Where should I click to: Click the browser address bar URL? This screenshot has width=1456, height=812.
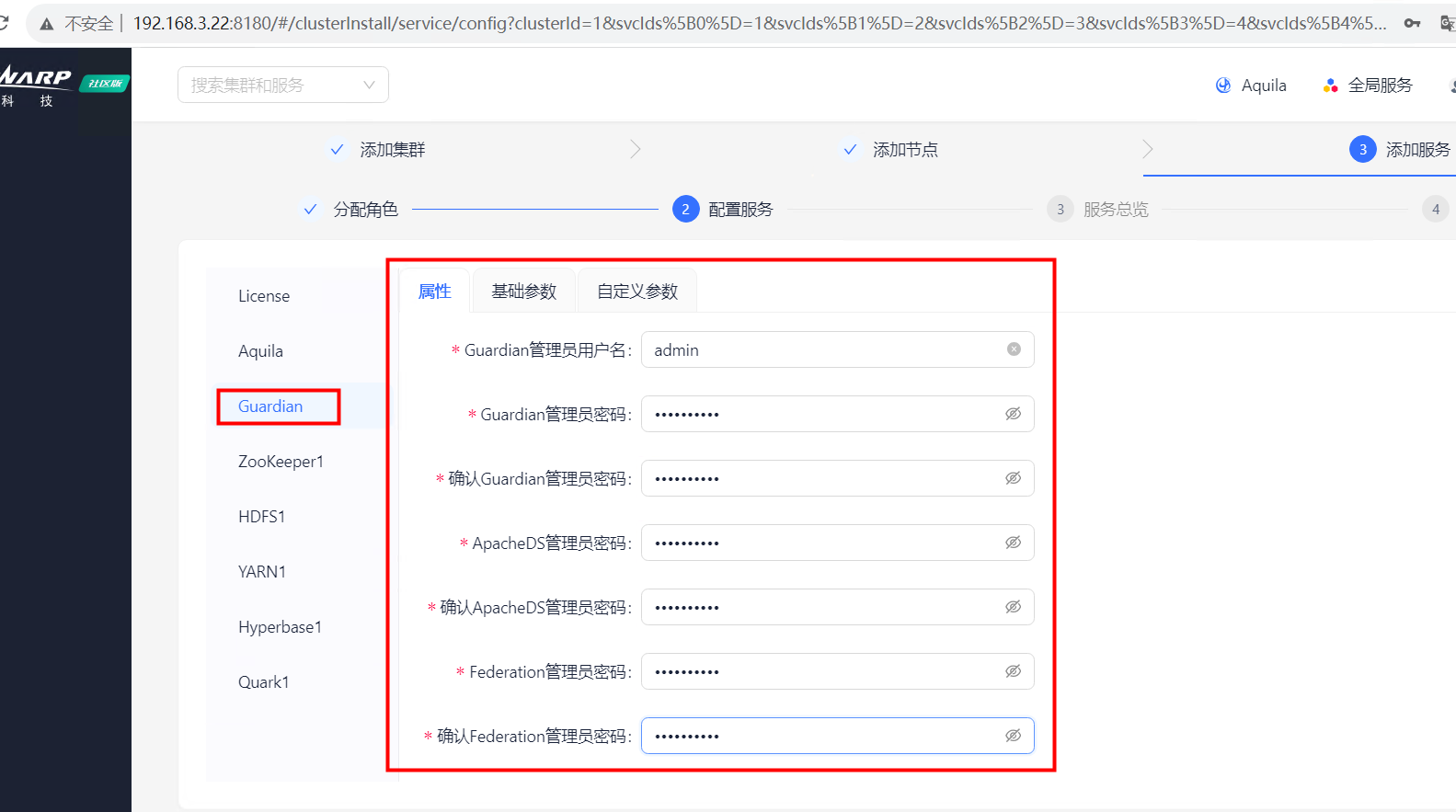pyautogui.click(x=760, y=23)
